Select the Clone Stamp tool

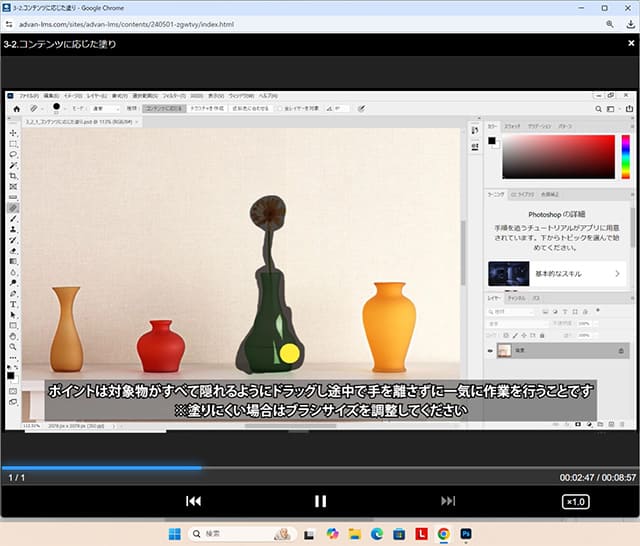[13, 229]
